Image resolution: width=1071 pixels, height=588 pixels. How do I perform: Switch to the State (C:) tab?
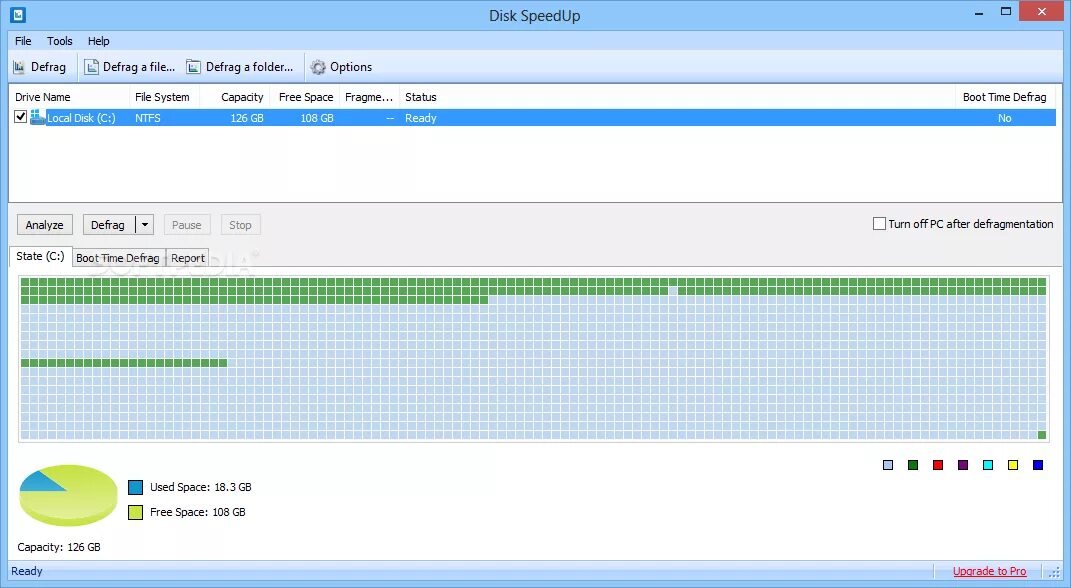tap(40, 256)
